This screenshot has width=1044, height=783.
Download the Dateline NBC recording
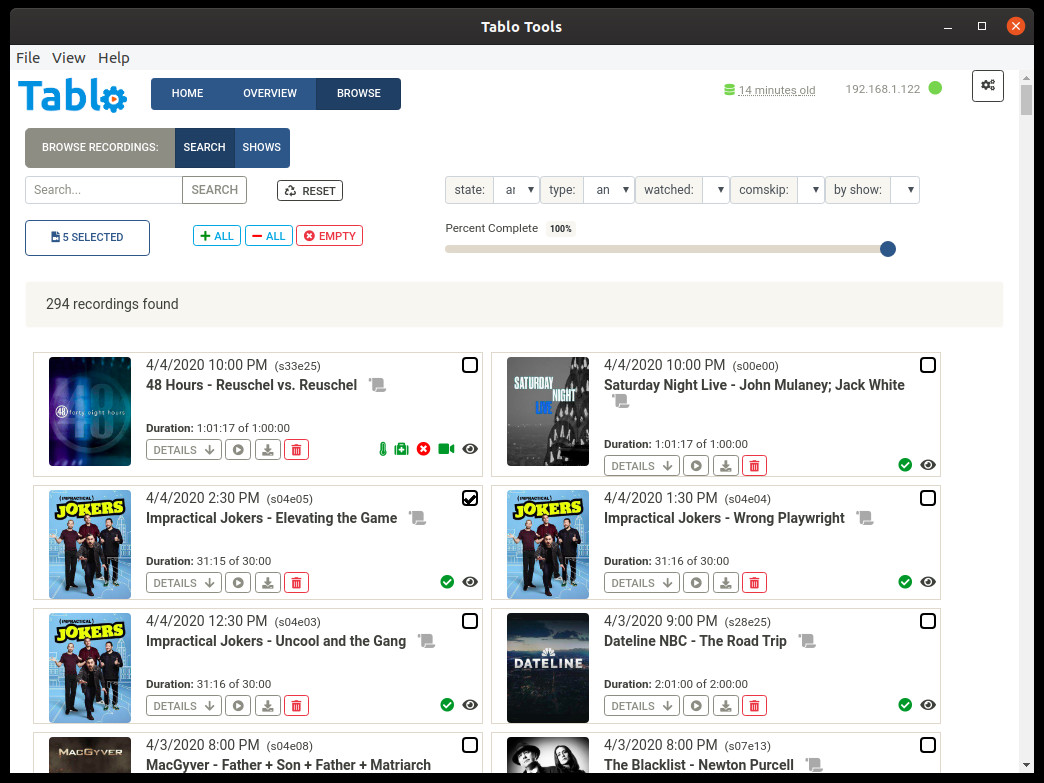[725, 706]
